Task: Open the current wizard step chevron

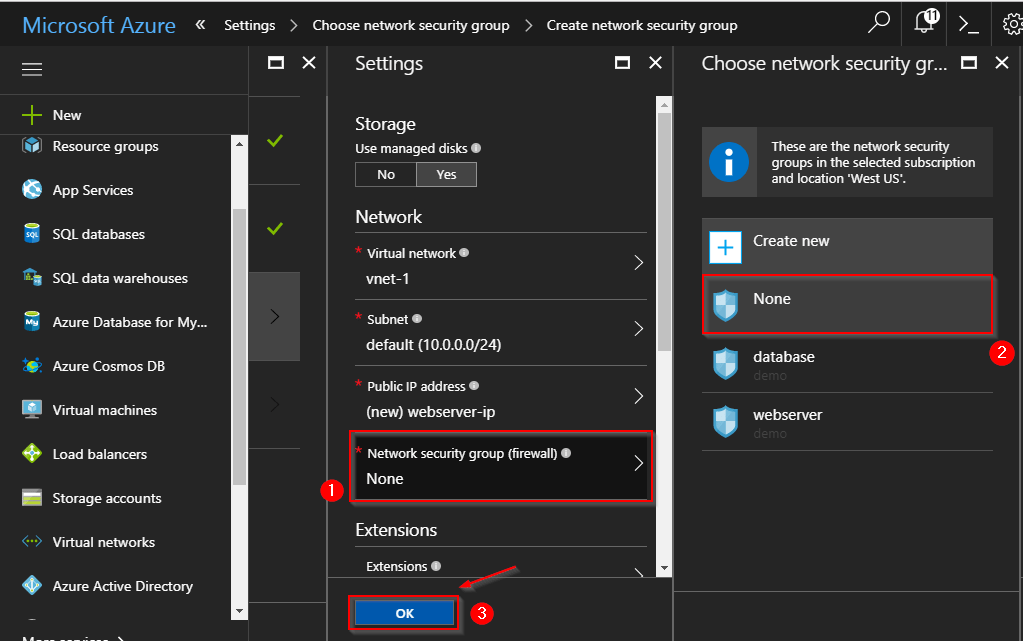Action: (275, 317)
